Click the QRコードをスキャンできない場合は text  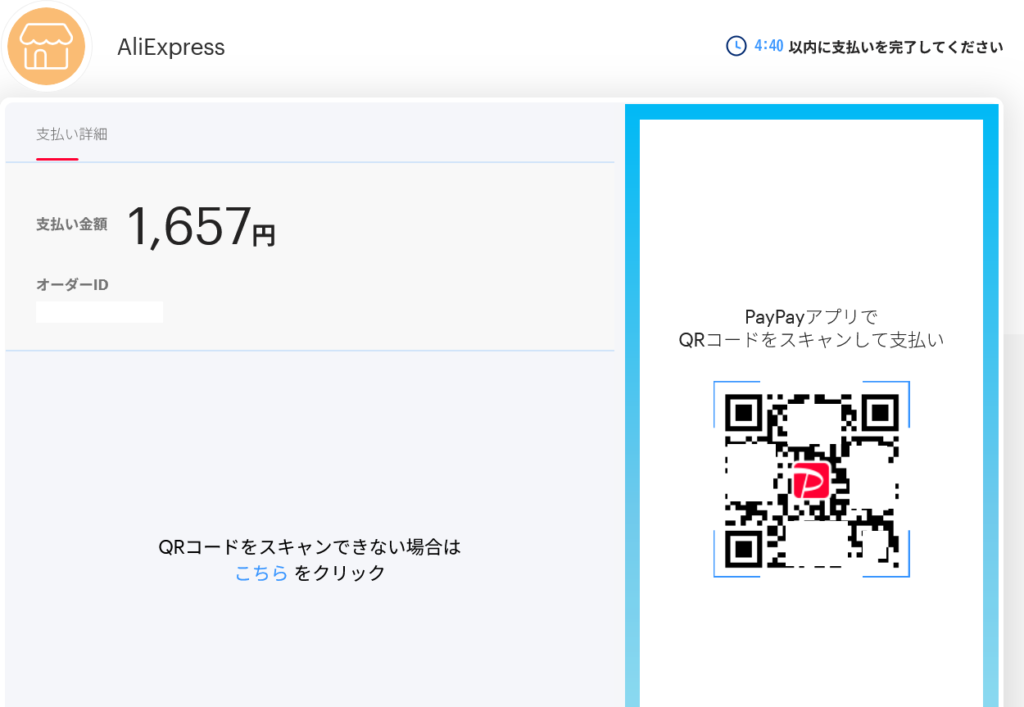pyautogui.click(x=310, y=547)
